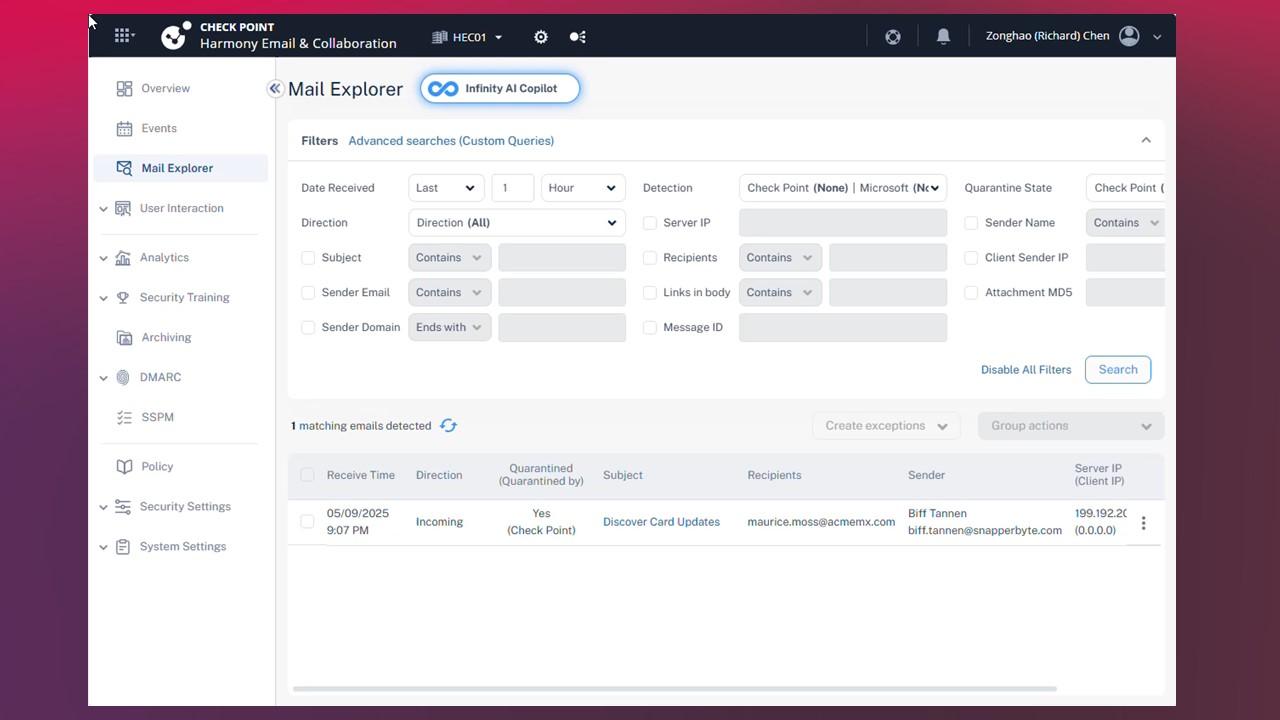Click the Overview dashboard icon
1280x720 pixels.
(x=124, y=88)
